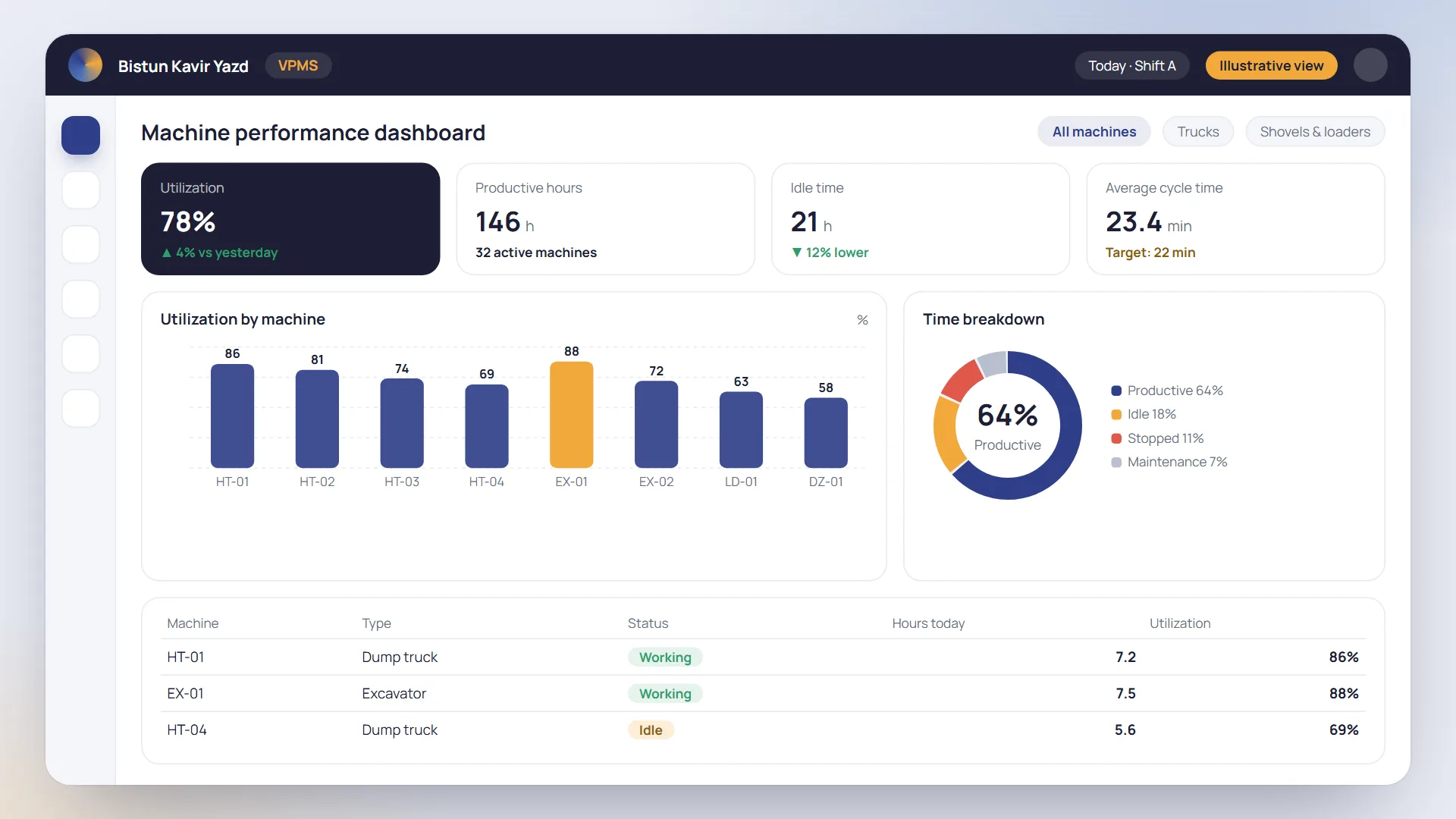Select the EX-02 bar in chart
This screenshot has height=819, width=1456.
(x=656, y=425)
